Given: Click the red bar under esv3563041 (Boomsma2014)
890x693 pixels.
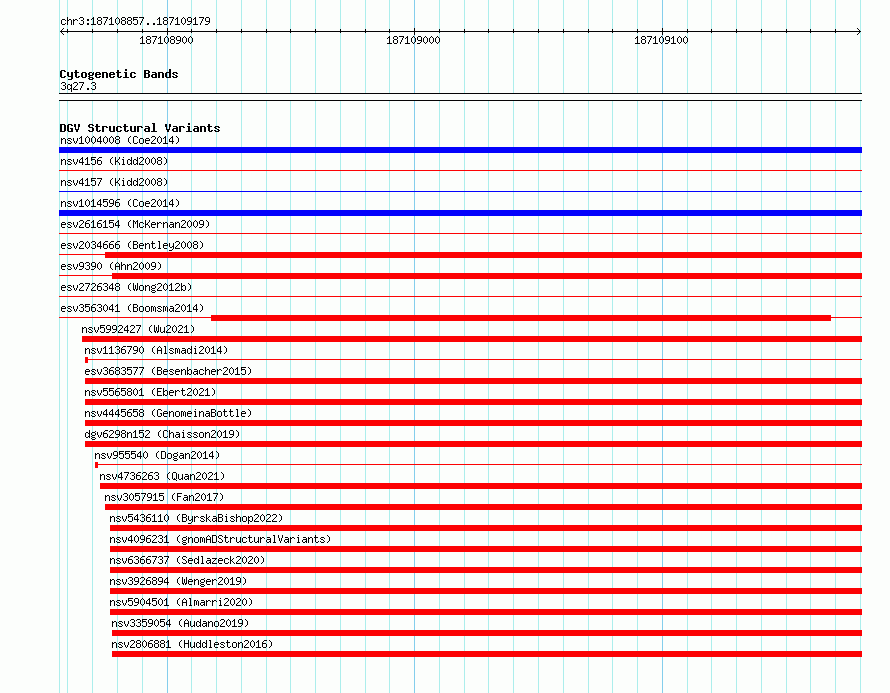Looking at the screenshot, I should click(521, 318).
